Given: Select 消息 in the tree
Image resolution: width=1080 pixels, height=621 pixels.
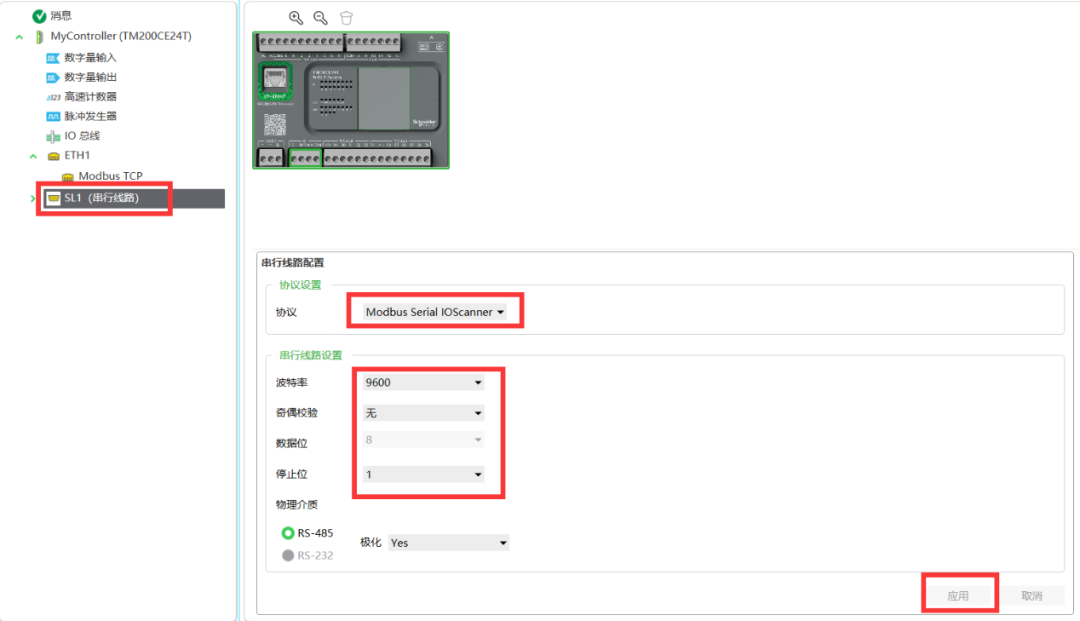Looking at the screenshot, I should [61, 16].
